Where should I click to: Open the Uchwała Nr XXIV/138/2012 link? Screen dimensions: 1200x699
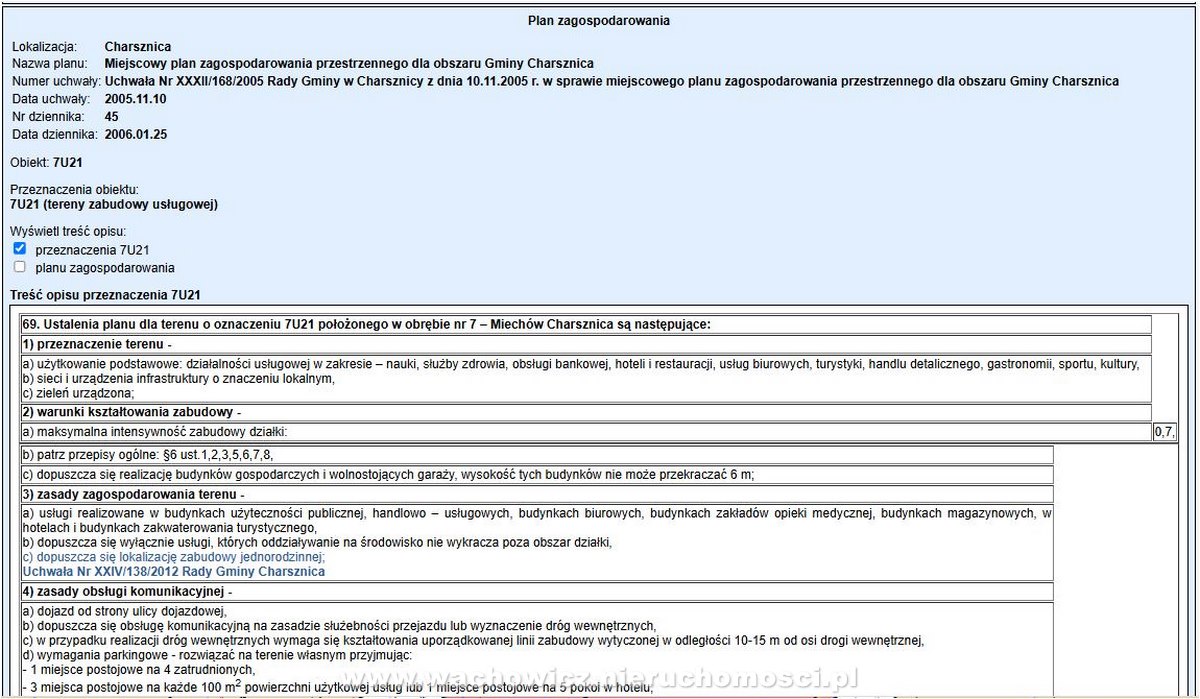[173, 571]
